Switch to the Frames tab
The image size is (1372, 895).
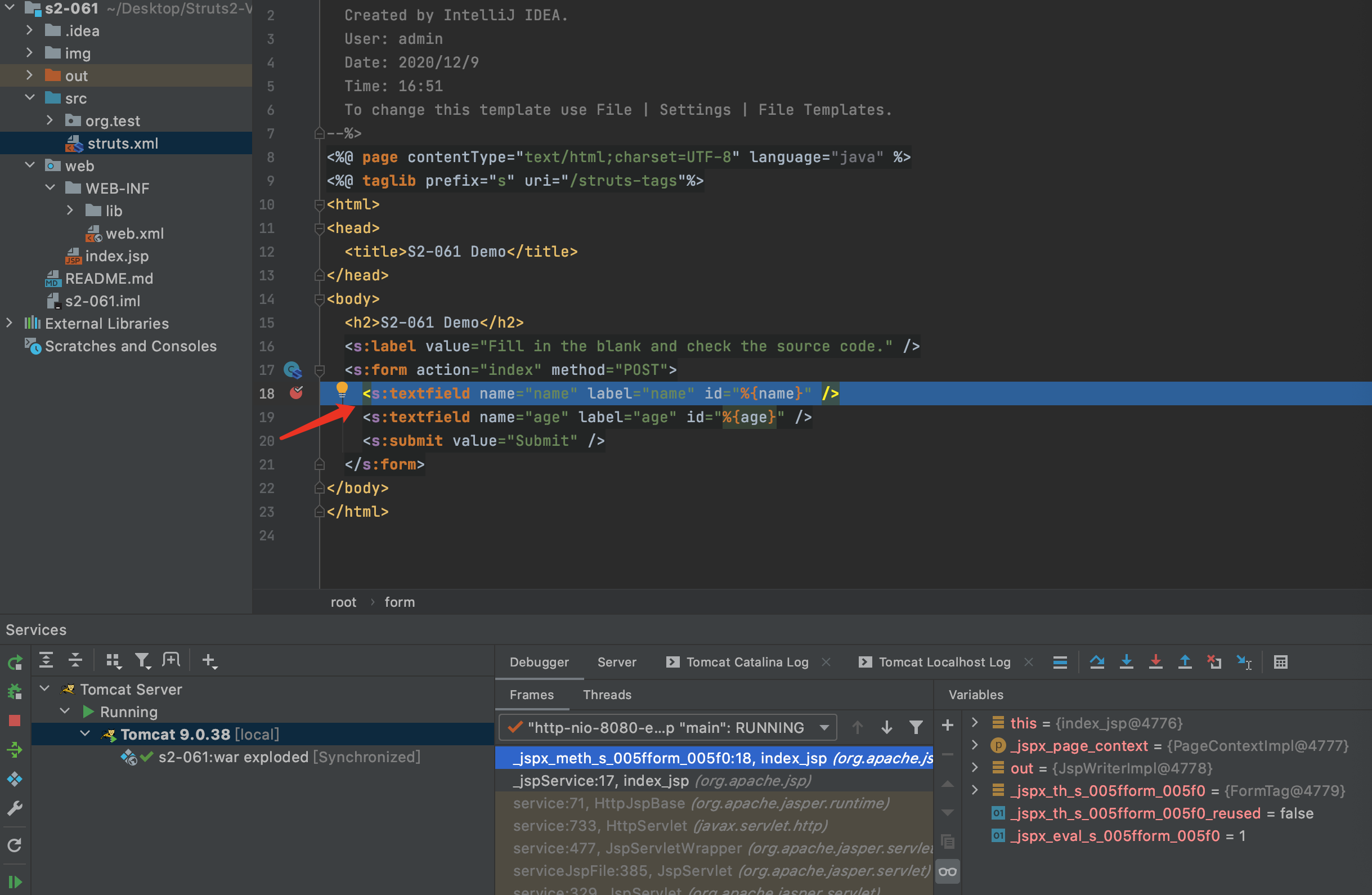pos(531,694)
